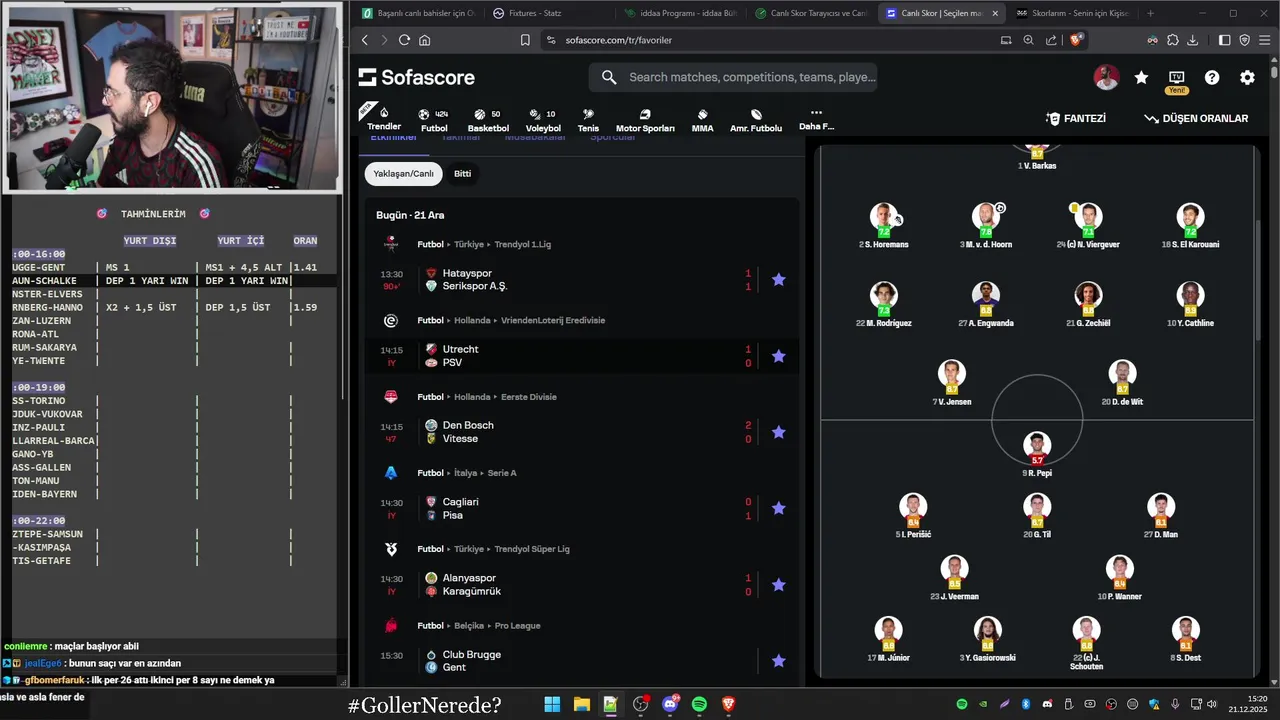Click the Search matches input field
The image size is (1280, 720).
[733, 77]
